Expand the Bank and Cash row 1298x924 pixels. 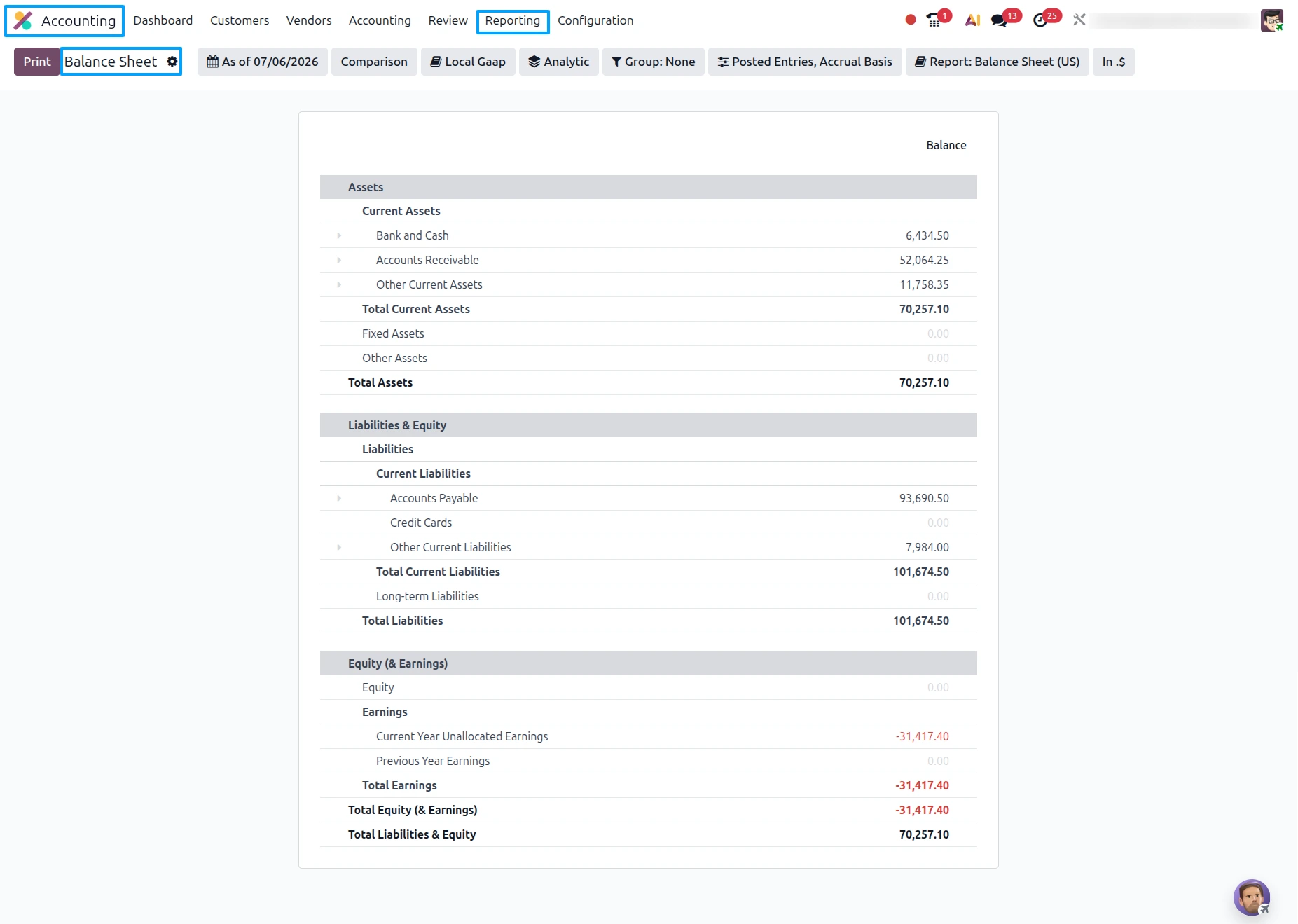[339, 235]
